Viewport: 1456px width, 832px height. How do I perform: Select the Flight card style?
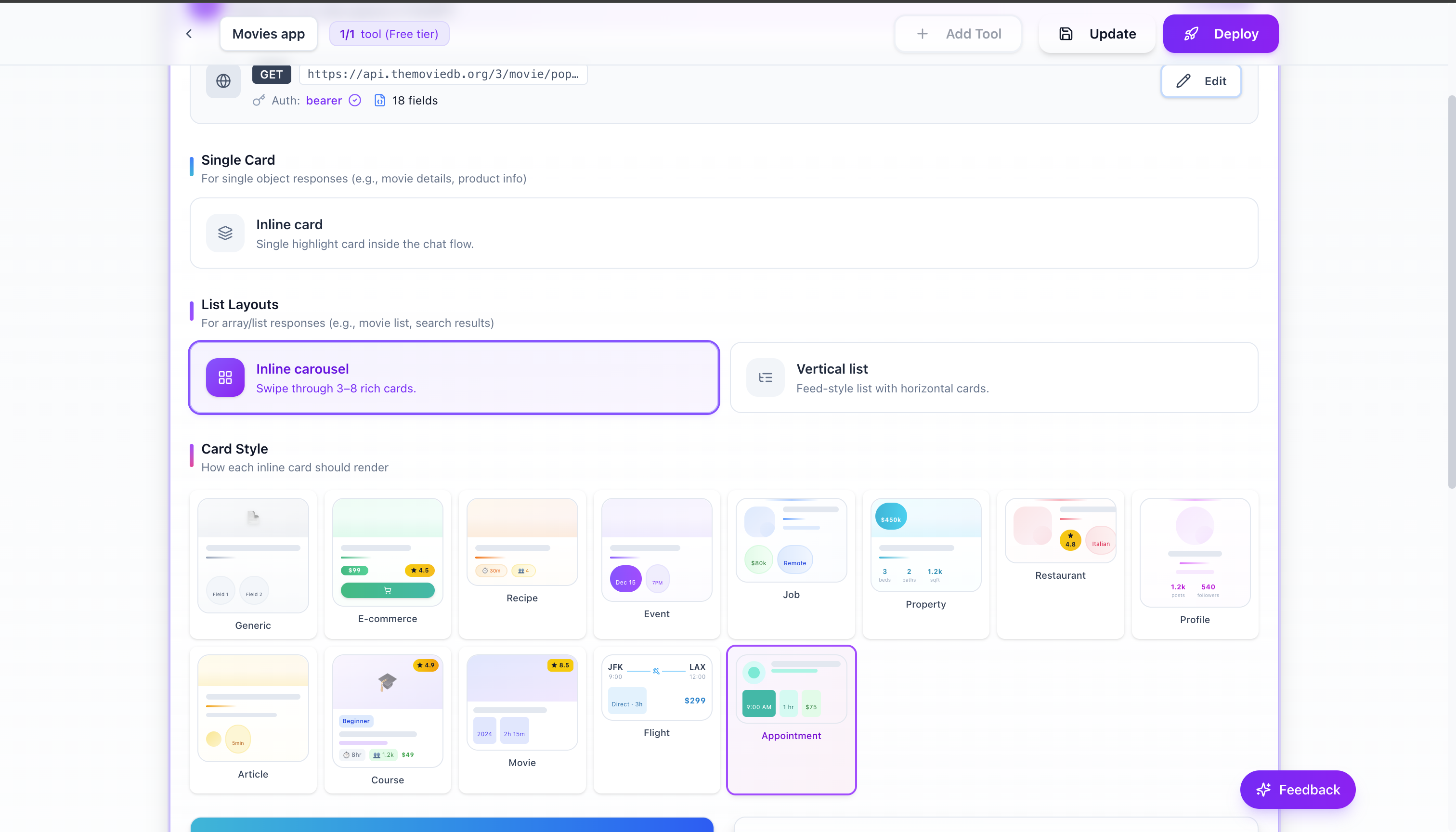[656, 720]
